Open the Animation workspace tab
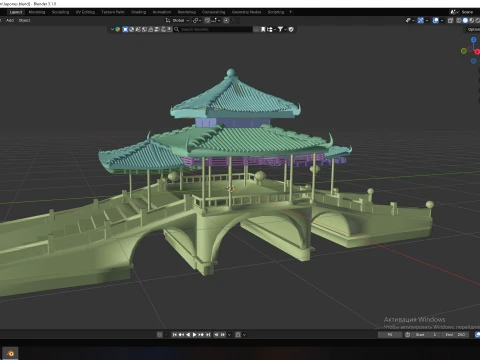The image size is (480, 360). (162, 12)
